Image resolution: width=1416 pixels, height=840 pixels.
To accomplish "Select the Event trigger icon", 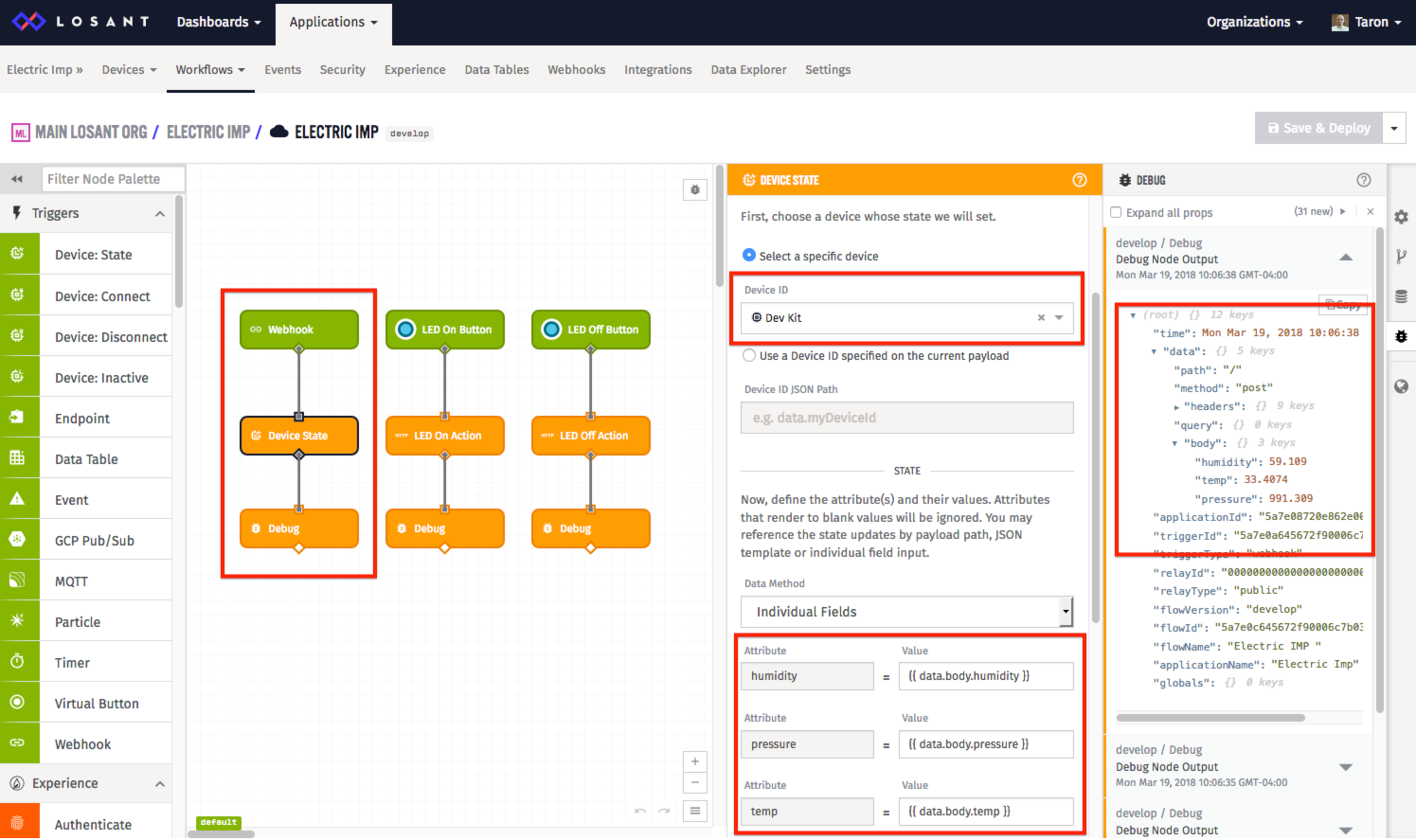I will pyautogui.click(x=18, y=499).
